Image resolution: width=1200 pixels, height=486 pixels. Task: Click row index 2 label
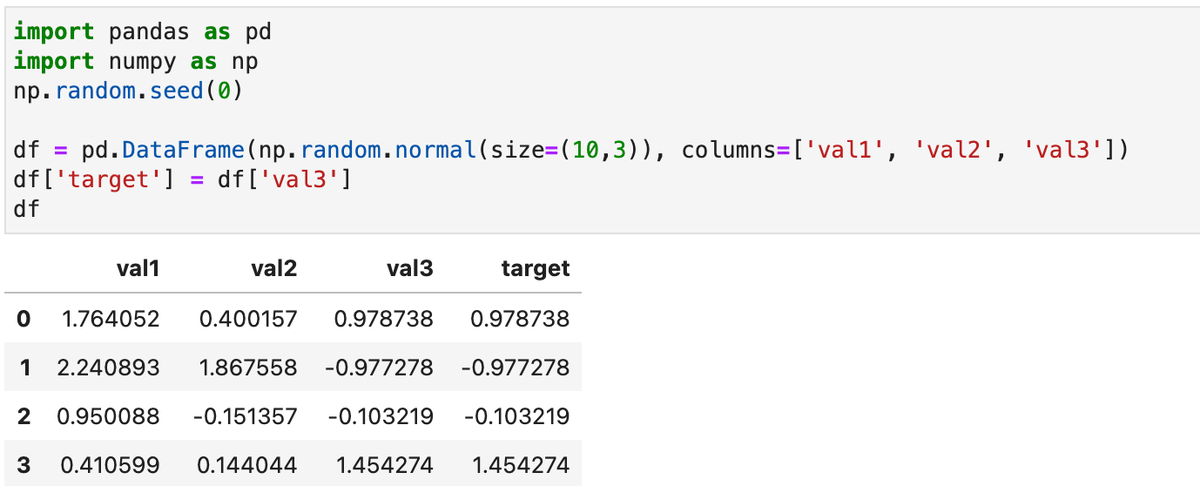pyautogui.click(x=23, y=416)
